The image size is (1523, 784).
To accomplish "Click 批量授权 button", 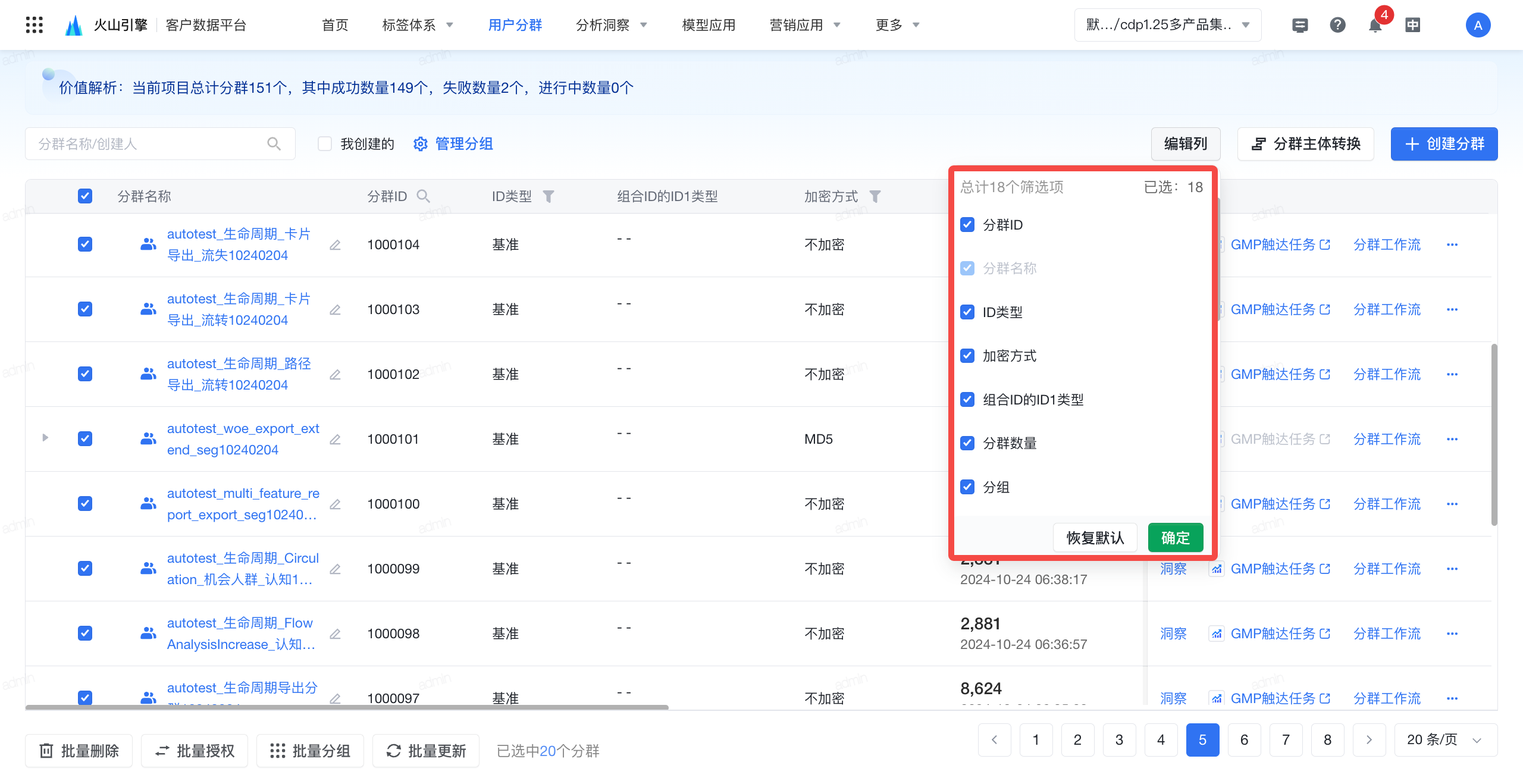I will click(195, 751).
